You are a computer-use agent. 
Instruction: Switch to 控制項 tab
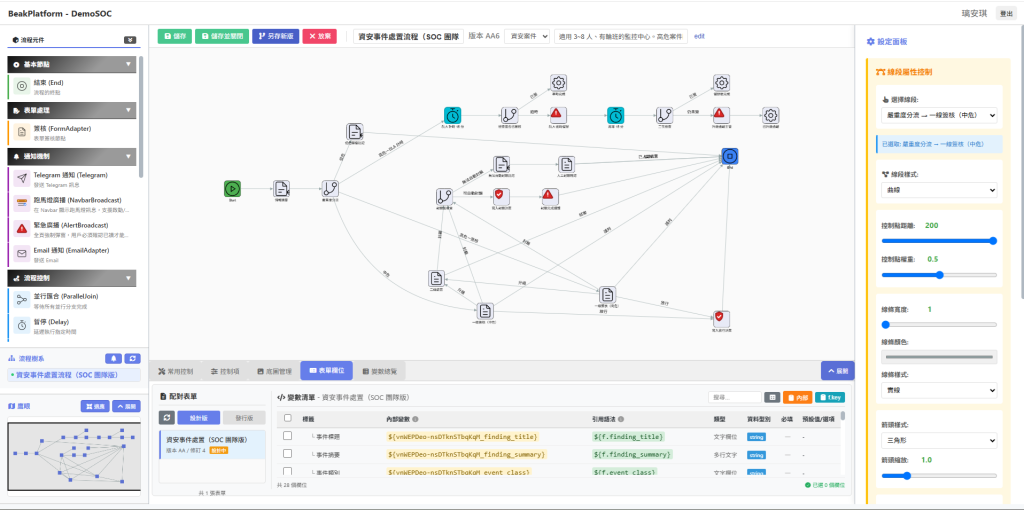click(x=225, y=371)
